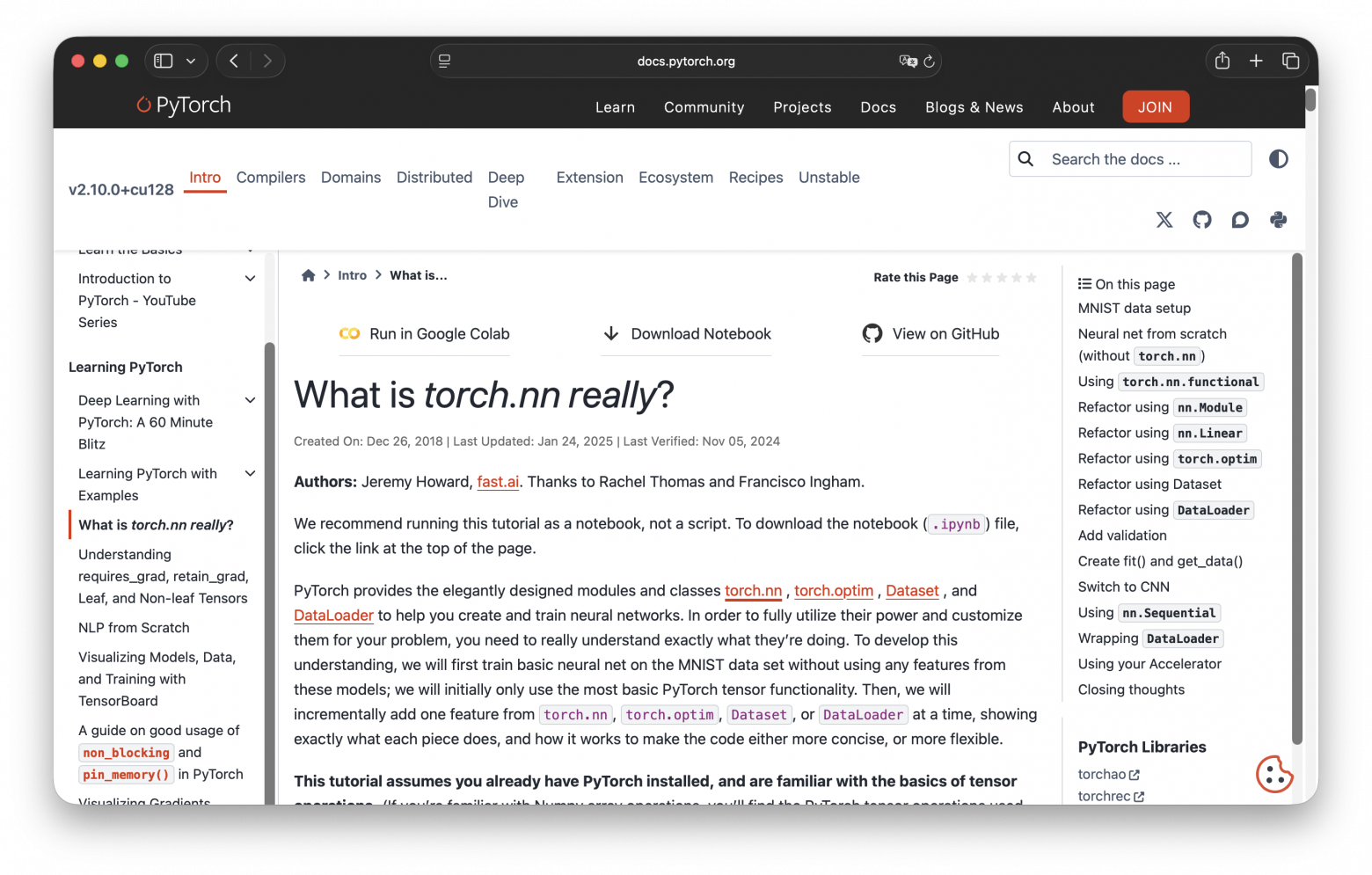Expand Learning PyTorch with Examples
The width and height of the screenshot is (1372, 875).
tap(250, 474)
